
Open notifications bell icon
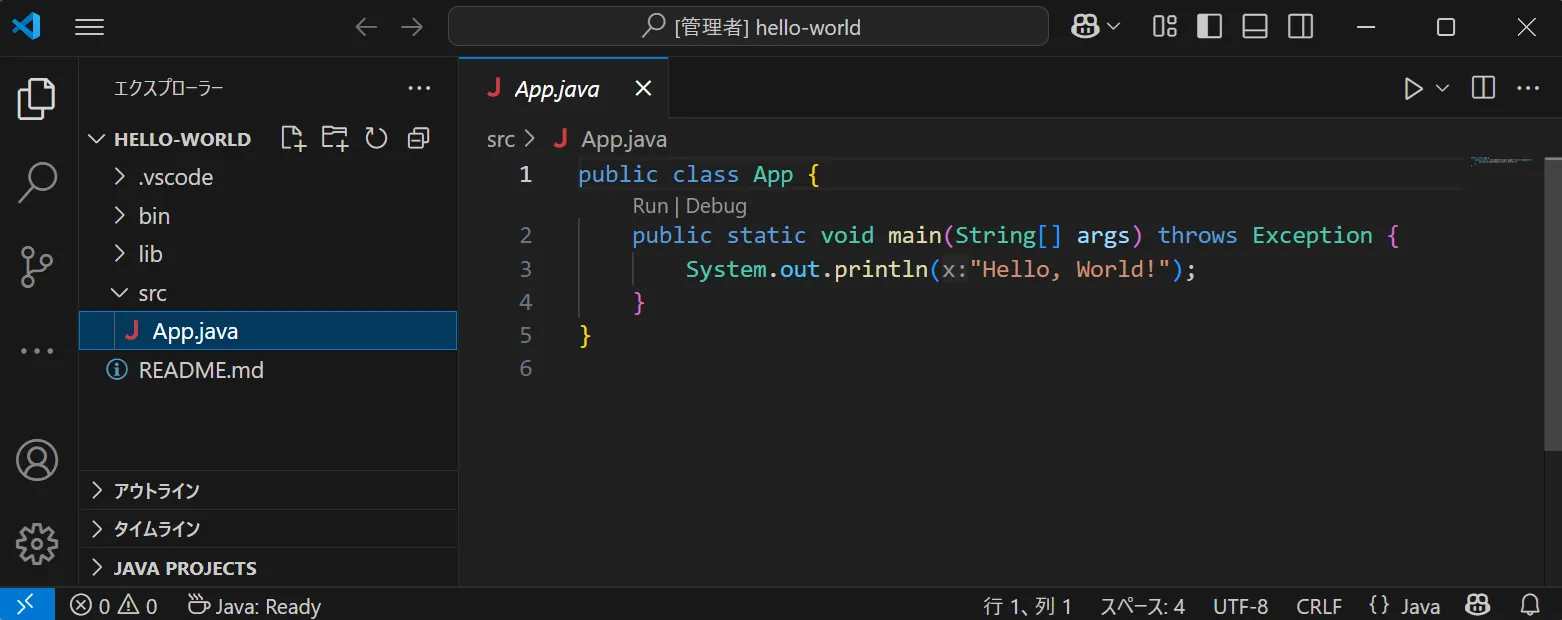click(1530, 605)
